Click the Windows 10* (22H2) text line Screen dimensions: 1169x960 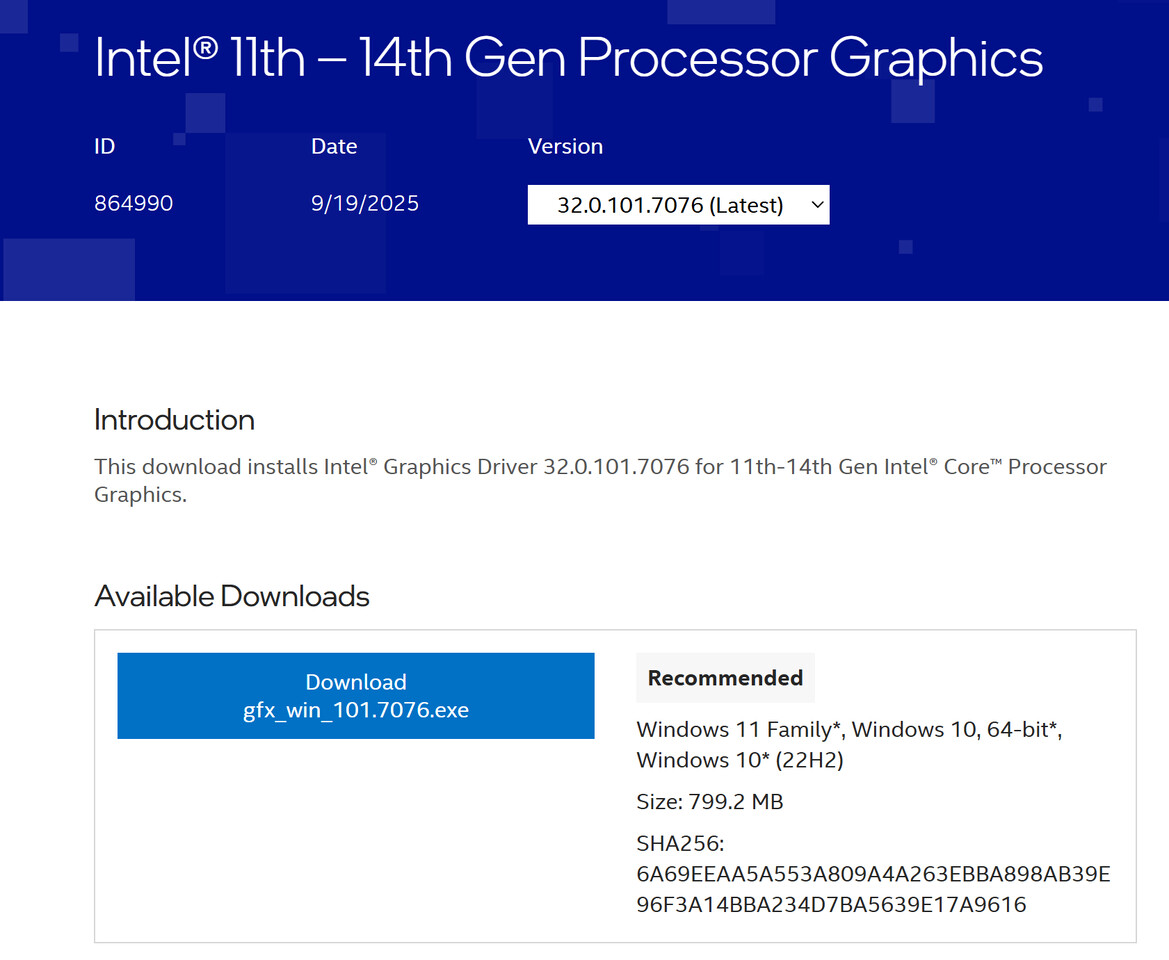tap(740, 760)
